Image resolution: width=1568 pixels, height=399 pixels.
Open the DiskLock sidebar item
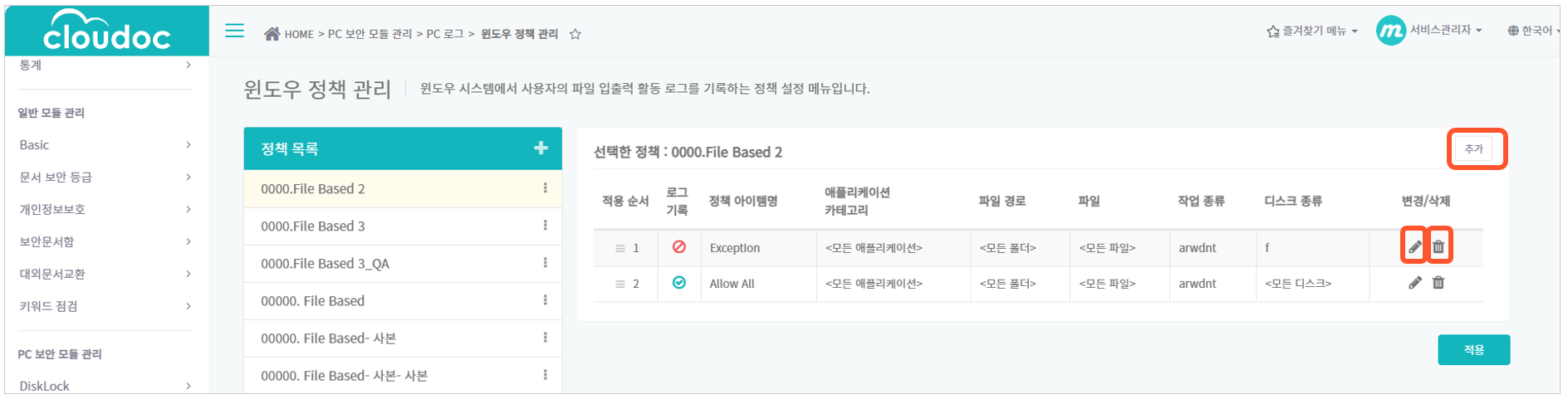(105, 386)
